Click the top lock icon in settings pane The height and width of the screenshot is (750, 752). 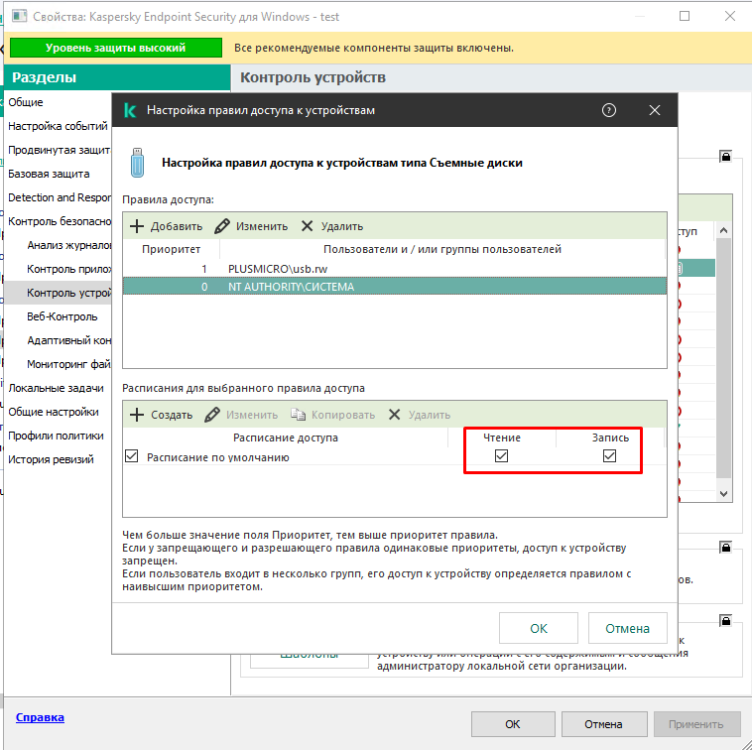(x=726, y=156)
